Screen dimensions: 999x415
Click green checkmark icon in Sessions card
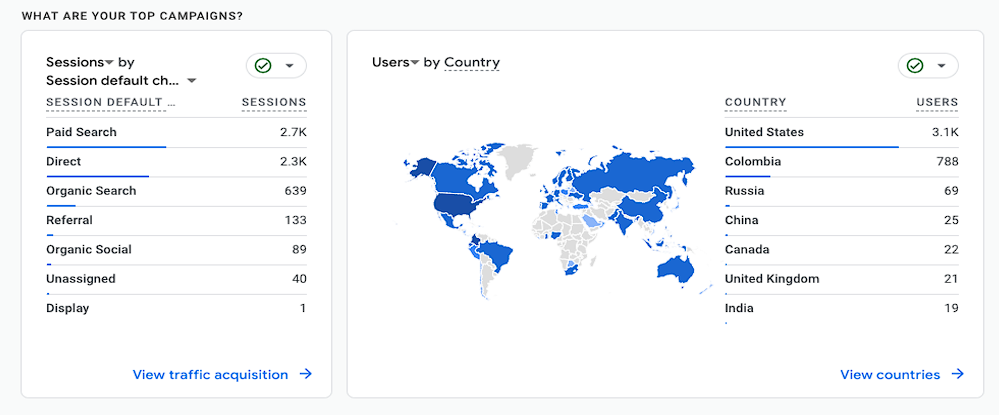tap(263, 66)
